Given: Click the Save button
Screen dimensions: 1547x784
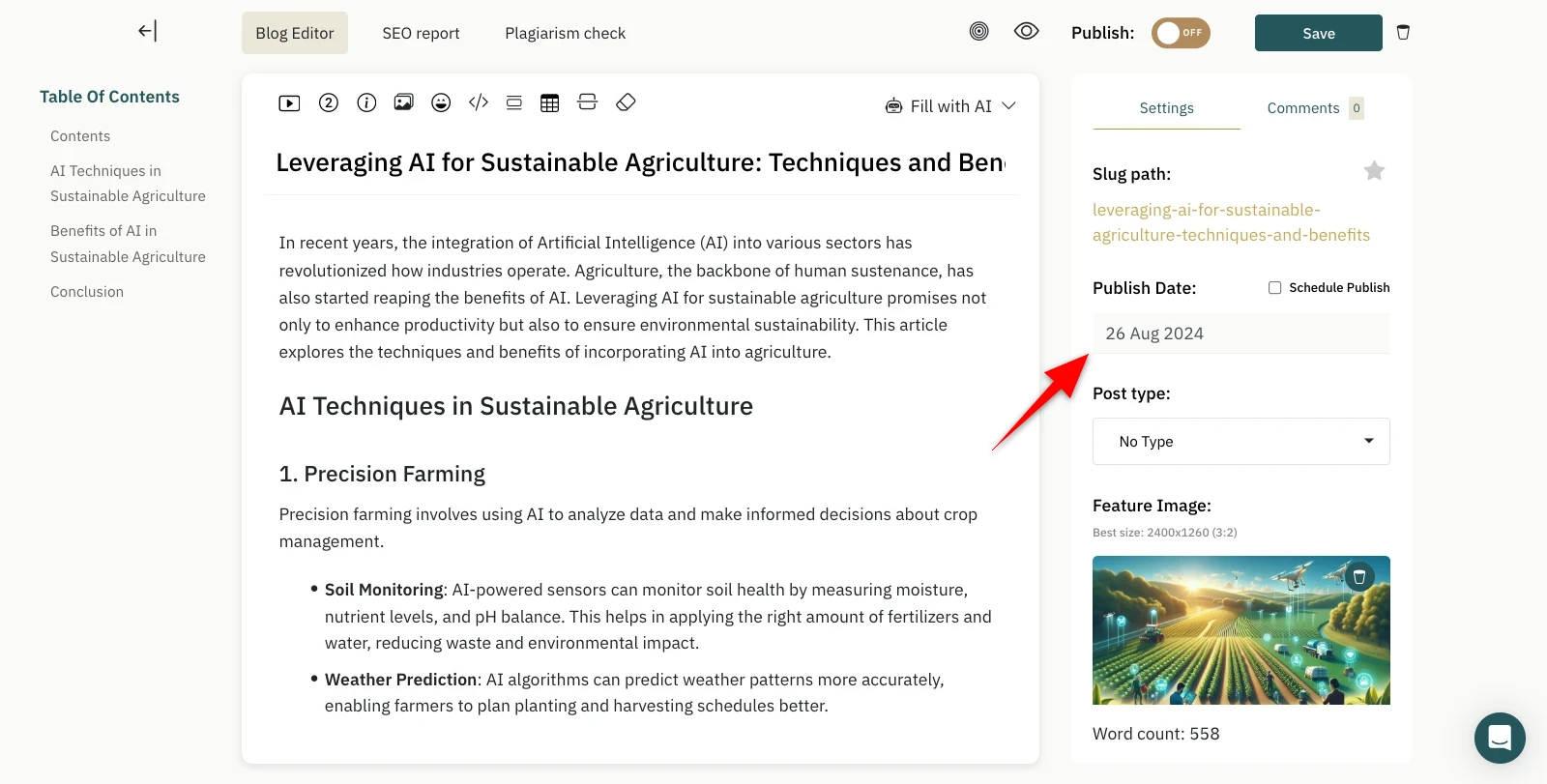Looking at the screenshot, I should [x=1319, y=33].
